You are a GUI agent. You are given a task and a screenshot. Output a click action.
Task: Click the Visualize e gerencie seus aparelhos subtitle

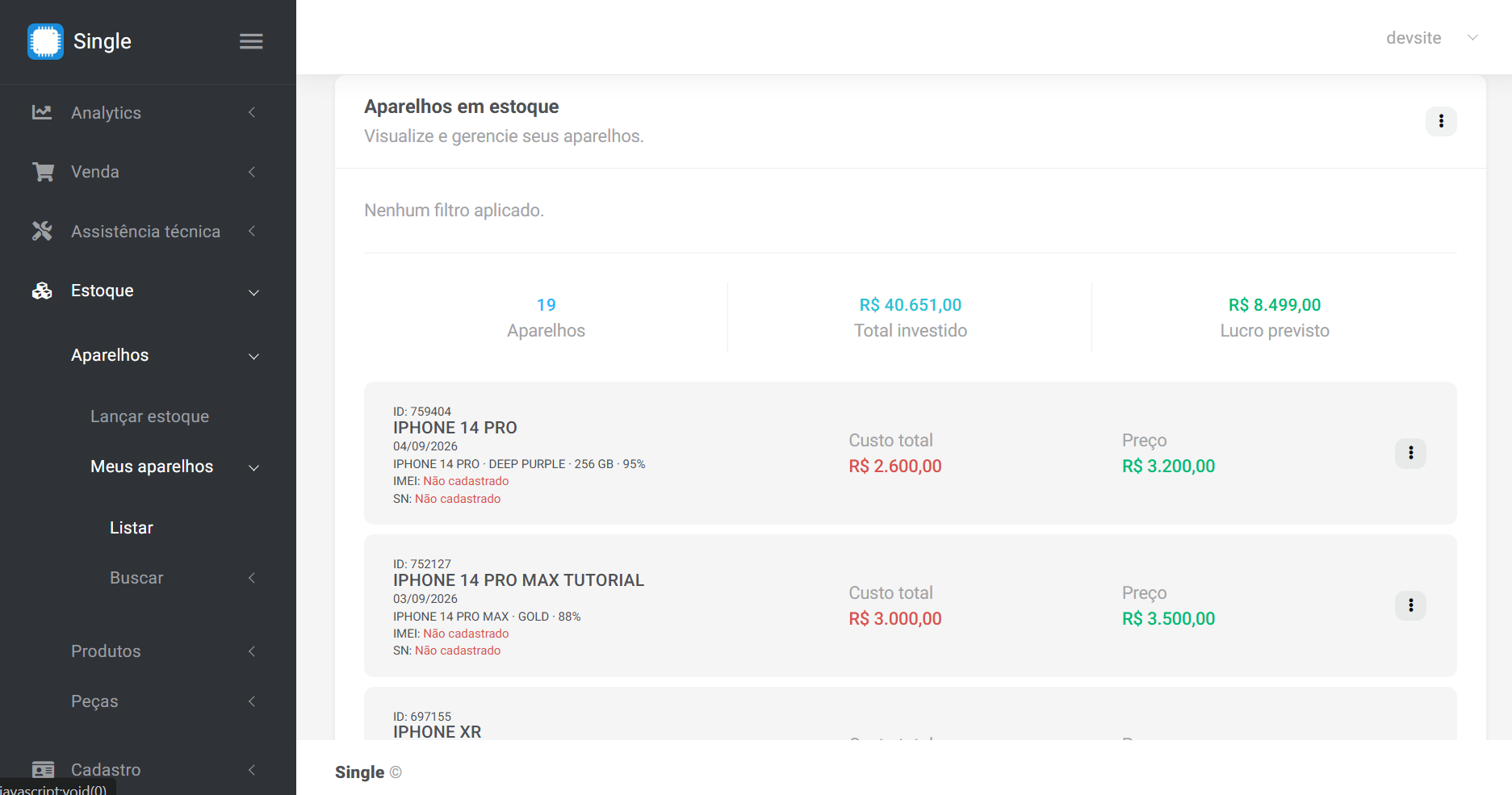click(x=504, y=136)
